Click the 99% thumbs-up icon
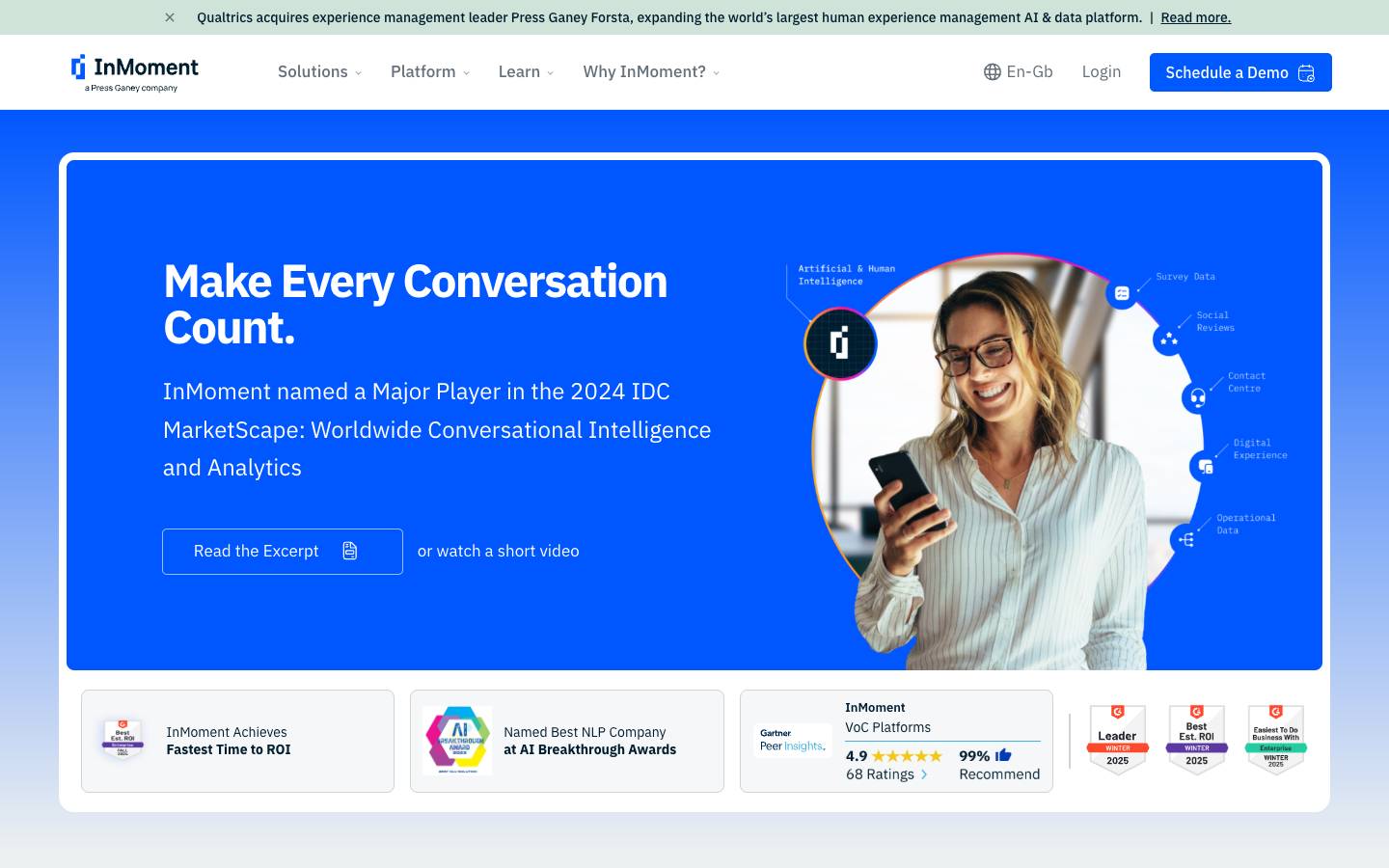 click(1003, 755)
